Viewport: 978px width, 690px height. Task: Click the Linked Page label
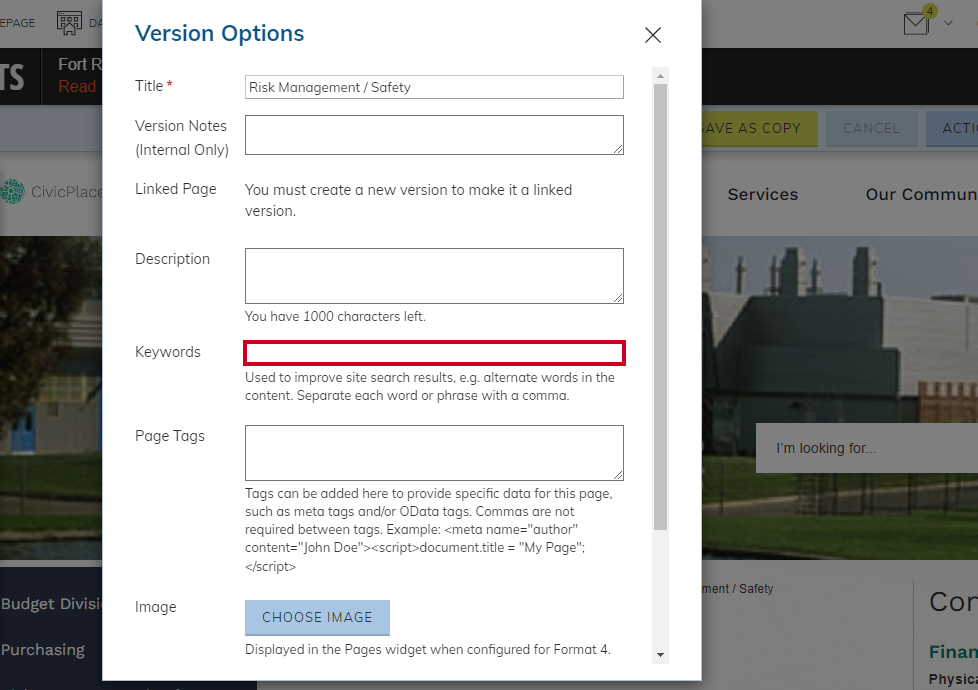click(x=176, y=189)
